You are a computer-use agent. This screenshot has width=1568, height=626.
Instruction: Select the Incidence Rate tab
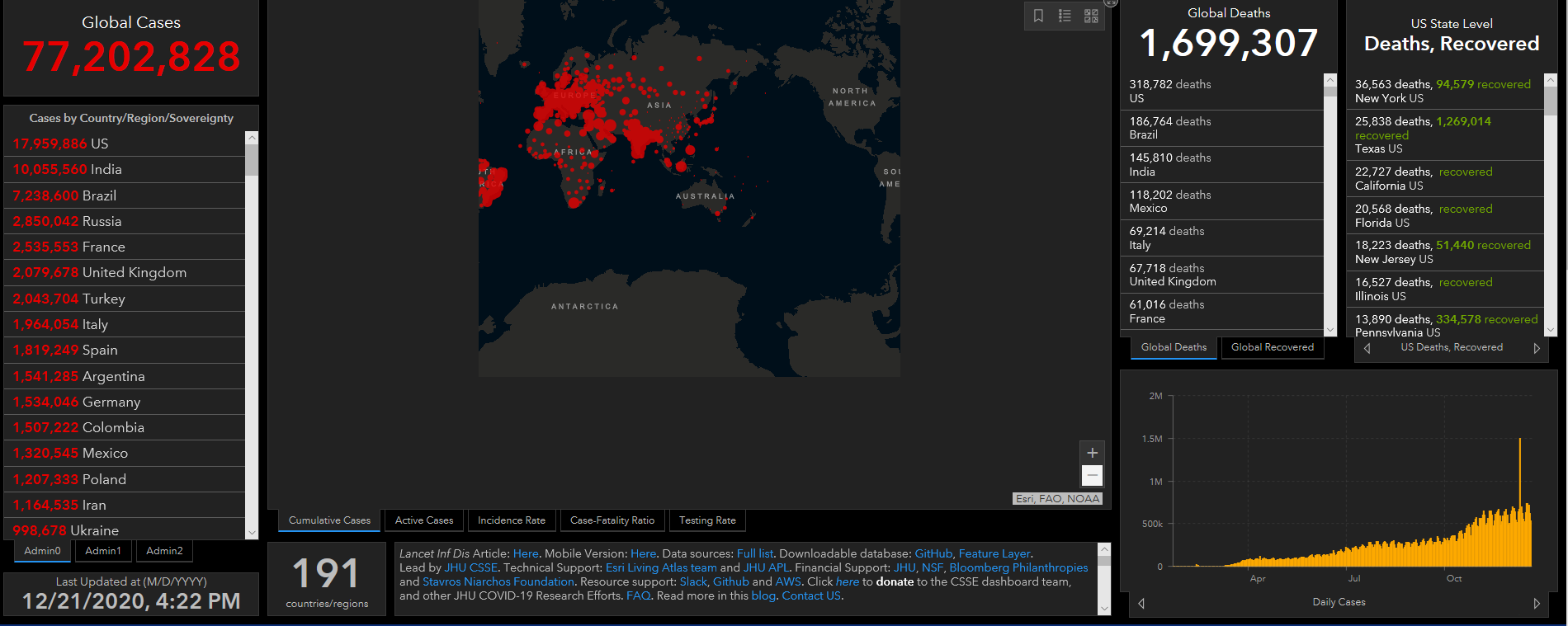511,520
